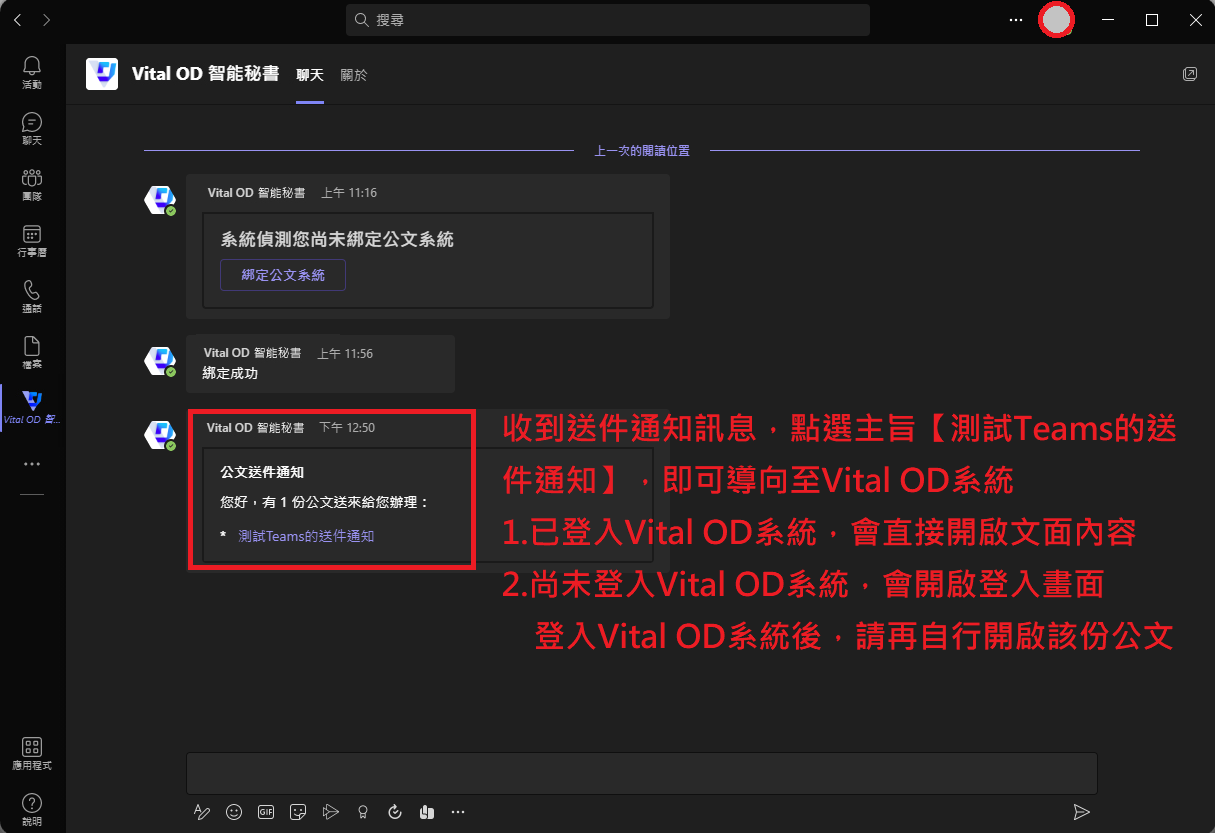Switch to the 關於 (About) tab
The height and width of the screenshot is (833, 1215).
point(354,75)
